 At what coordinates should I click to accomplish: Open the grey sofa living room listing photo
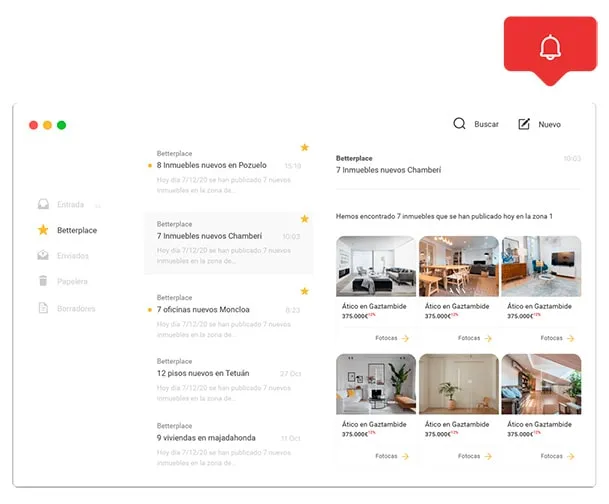(376, 266)
